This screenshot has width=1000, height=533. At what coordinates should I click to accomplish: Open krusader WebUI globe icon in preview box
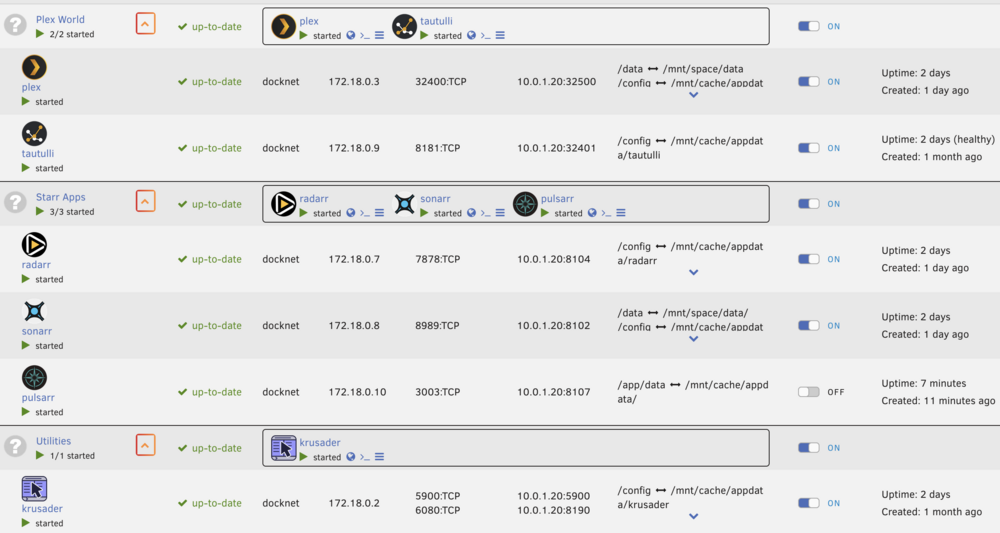(351, 456)
